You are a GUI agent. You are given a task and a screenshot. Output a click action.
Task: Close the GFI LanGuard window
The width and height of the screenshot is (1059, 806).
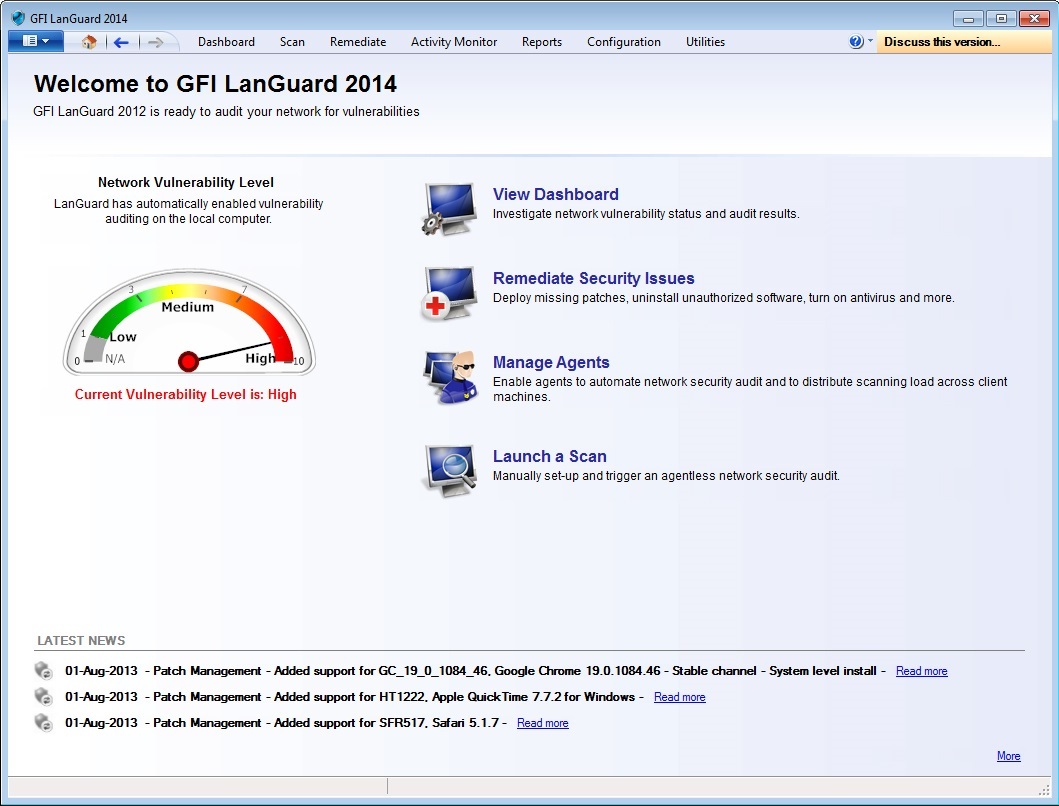click(x=1034, y=19)
